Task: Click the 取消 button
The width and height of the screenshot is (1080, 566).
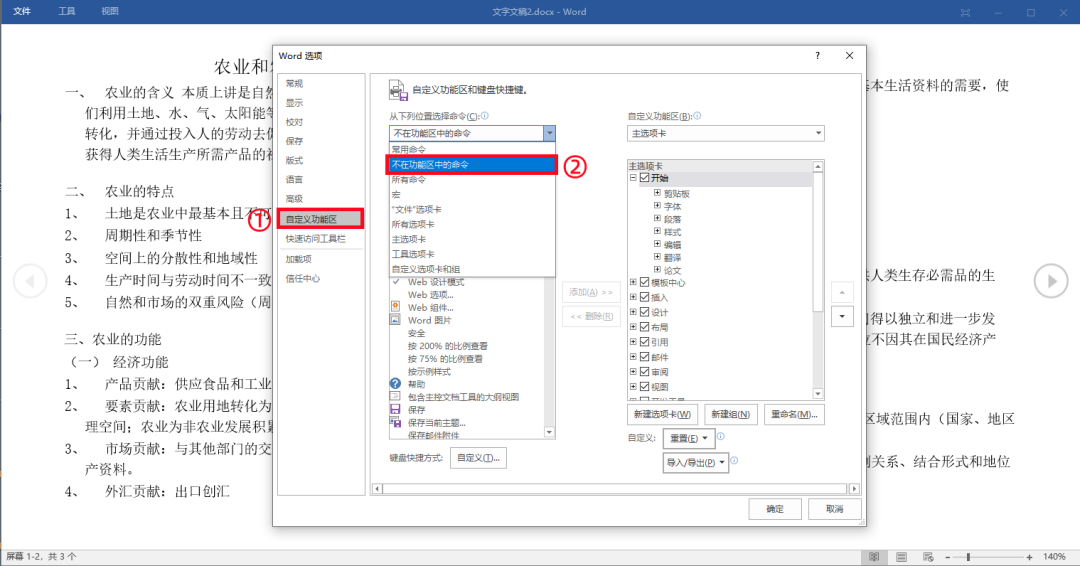Action: tap(835, 509)
